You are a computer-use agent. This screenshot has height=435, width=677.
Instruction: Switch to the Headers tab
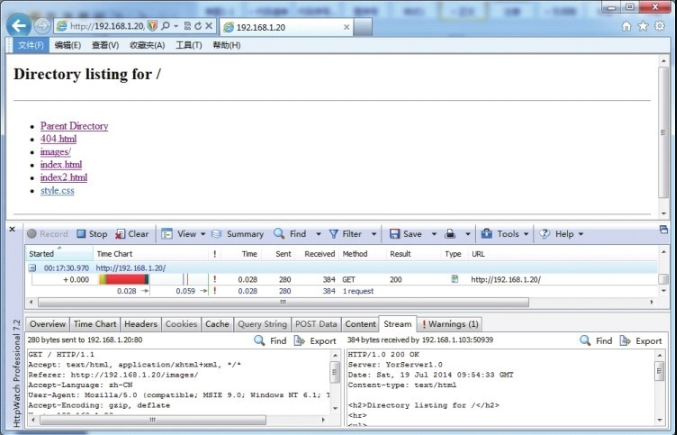point(141,324)
